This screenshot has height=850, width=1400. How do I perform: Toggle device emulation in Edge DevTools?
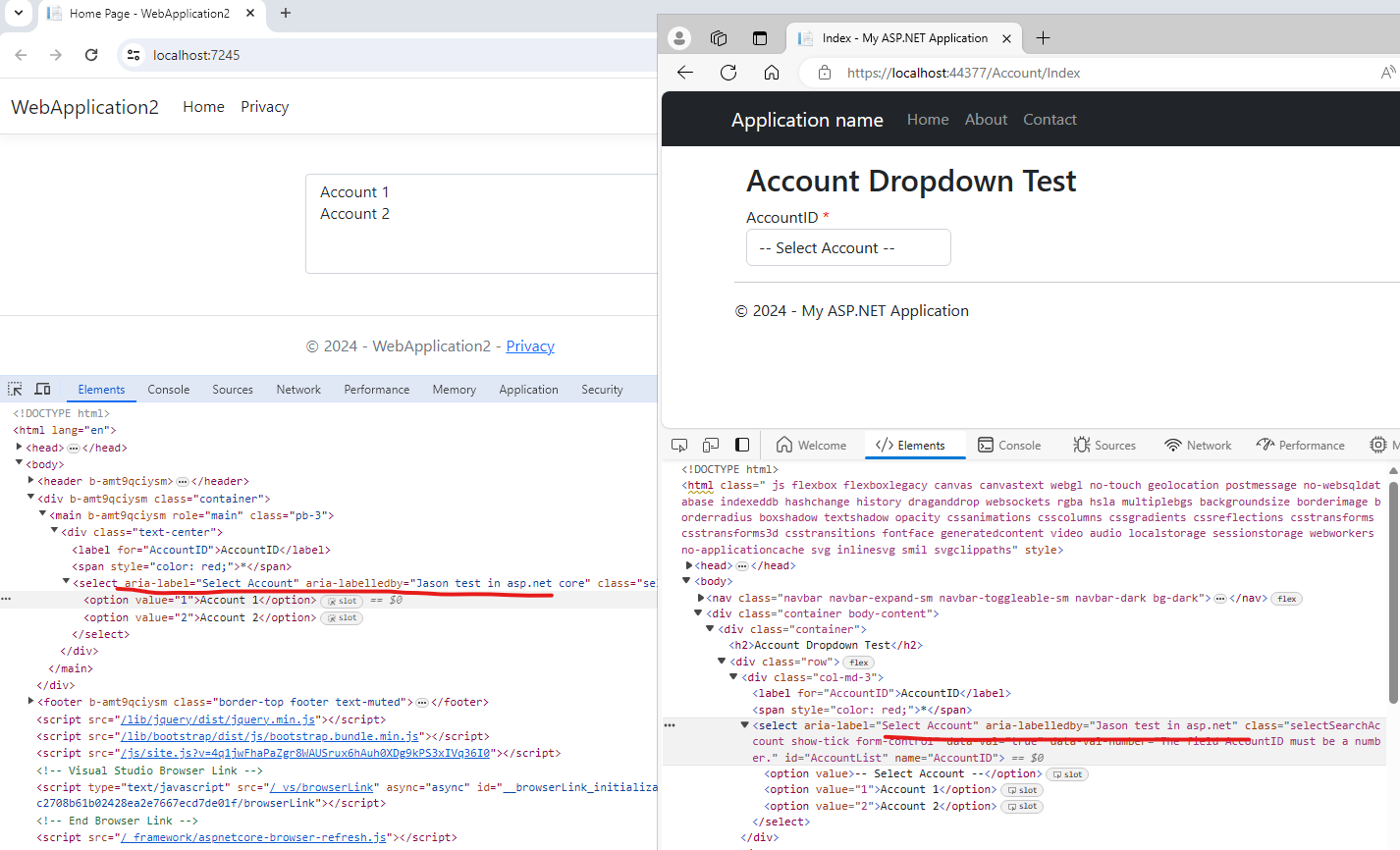[711, 445]
